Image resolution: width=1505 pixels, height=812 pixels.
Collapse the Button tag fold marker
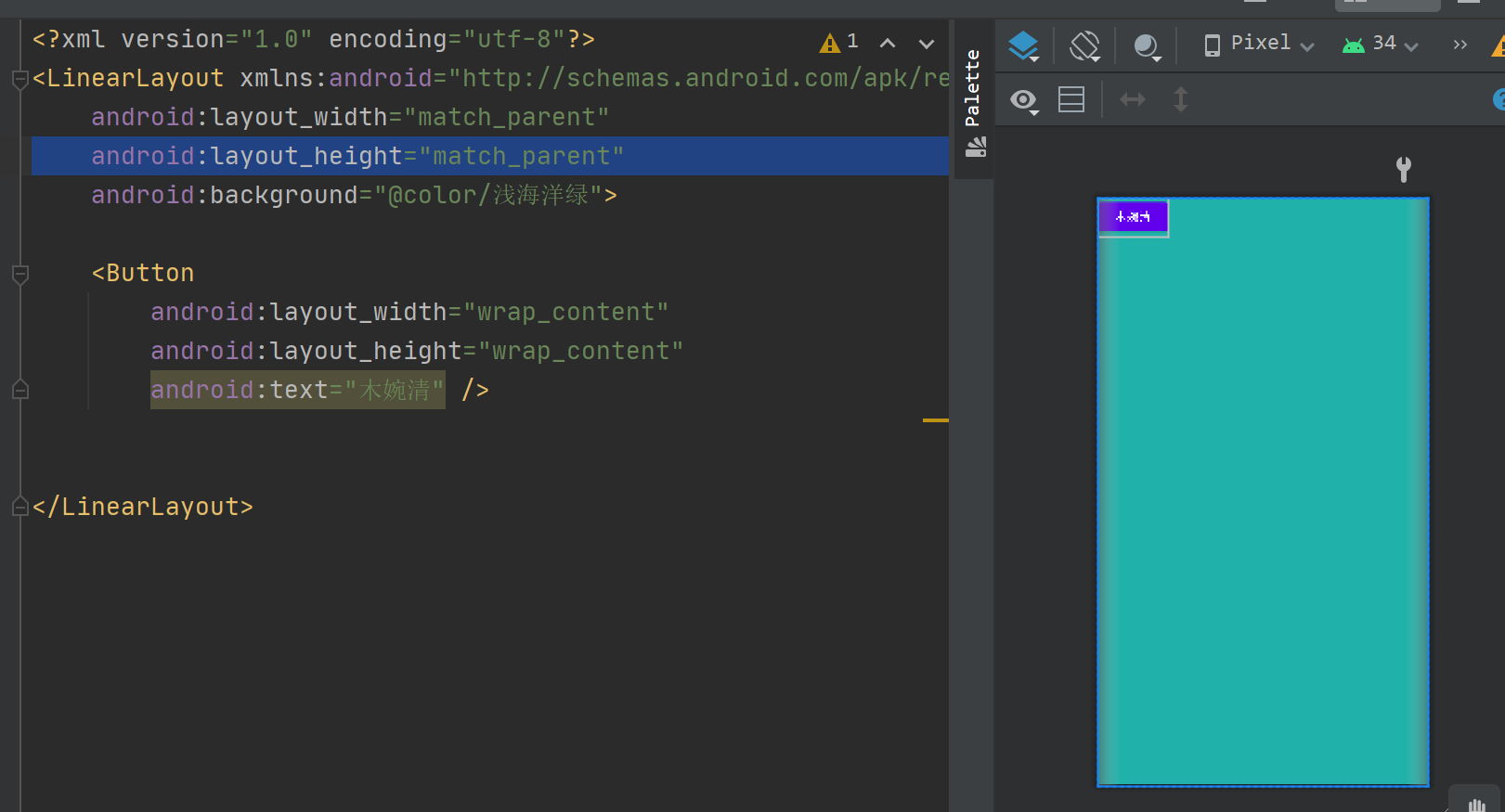click(19, 274)
